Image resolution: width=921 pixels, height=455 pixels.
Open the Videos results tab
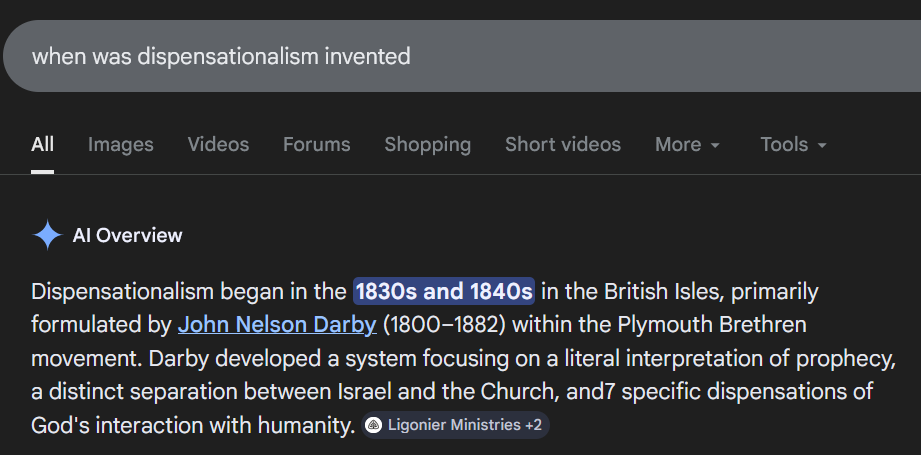pyautogui.click(x=218, y=144)
